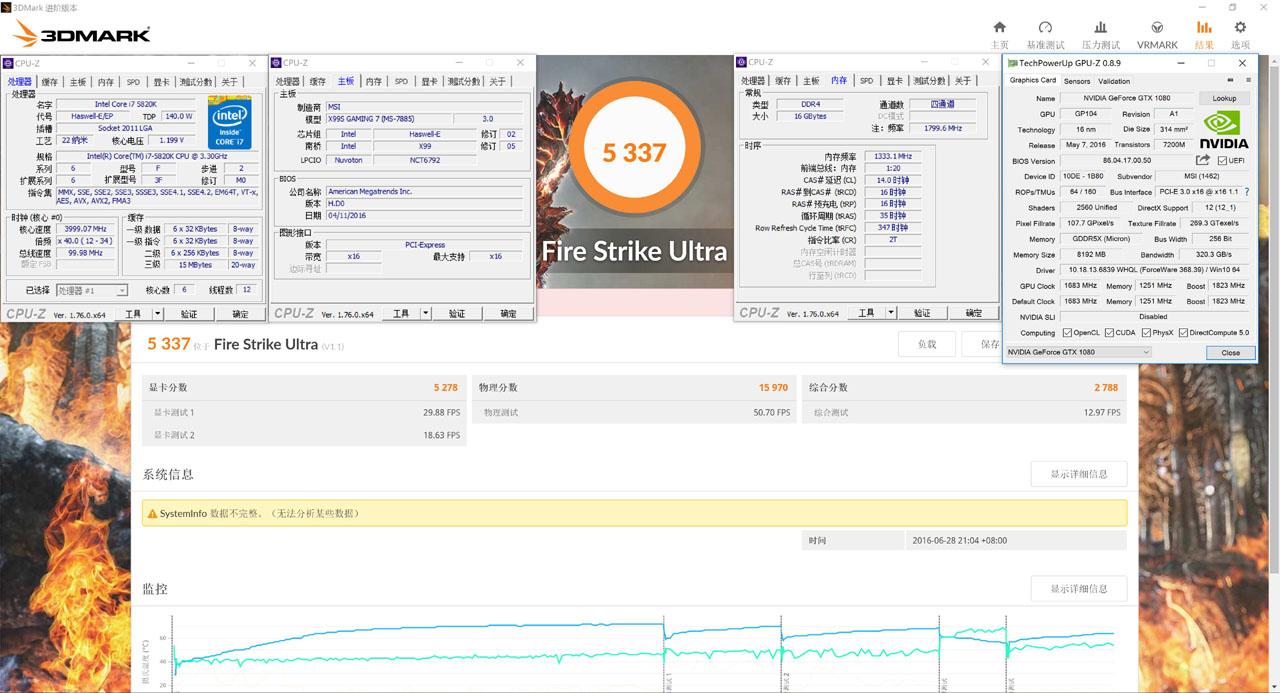Expand 工具 dropdown arrow in CPU-Z memory window
Screen dimensions: 1280x693
point(890,313)
